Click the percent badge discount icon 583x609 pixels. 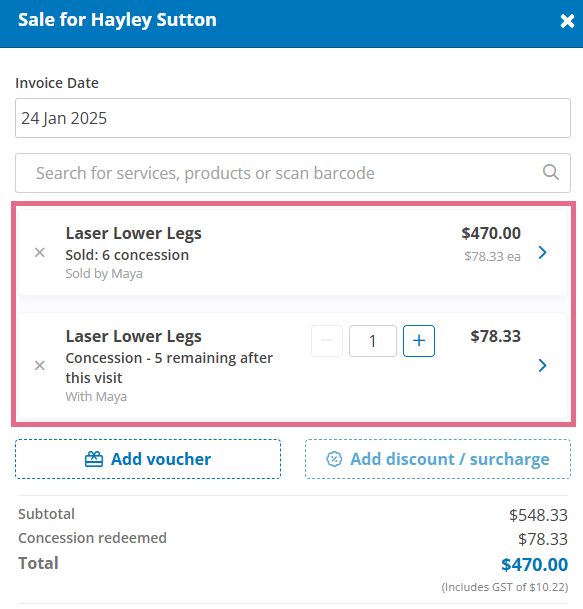[334, 459]
